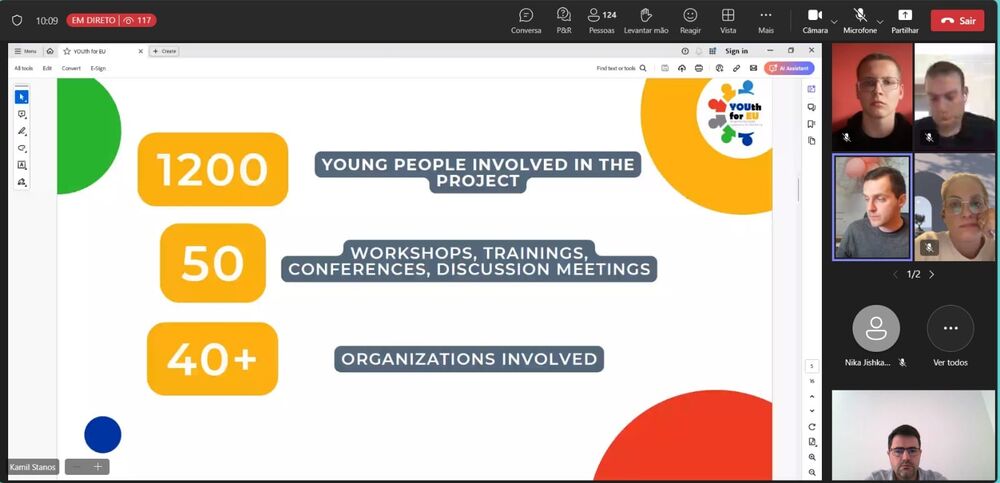Open the Acrobat apps grid icon

[x=713, y=51]
